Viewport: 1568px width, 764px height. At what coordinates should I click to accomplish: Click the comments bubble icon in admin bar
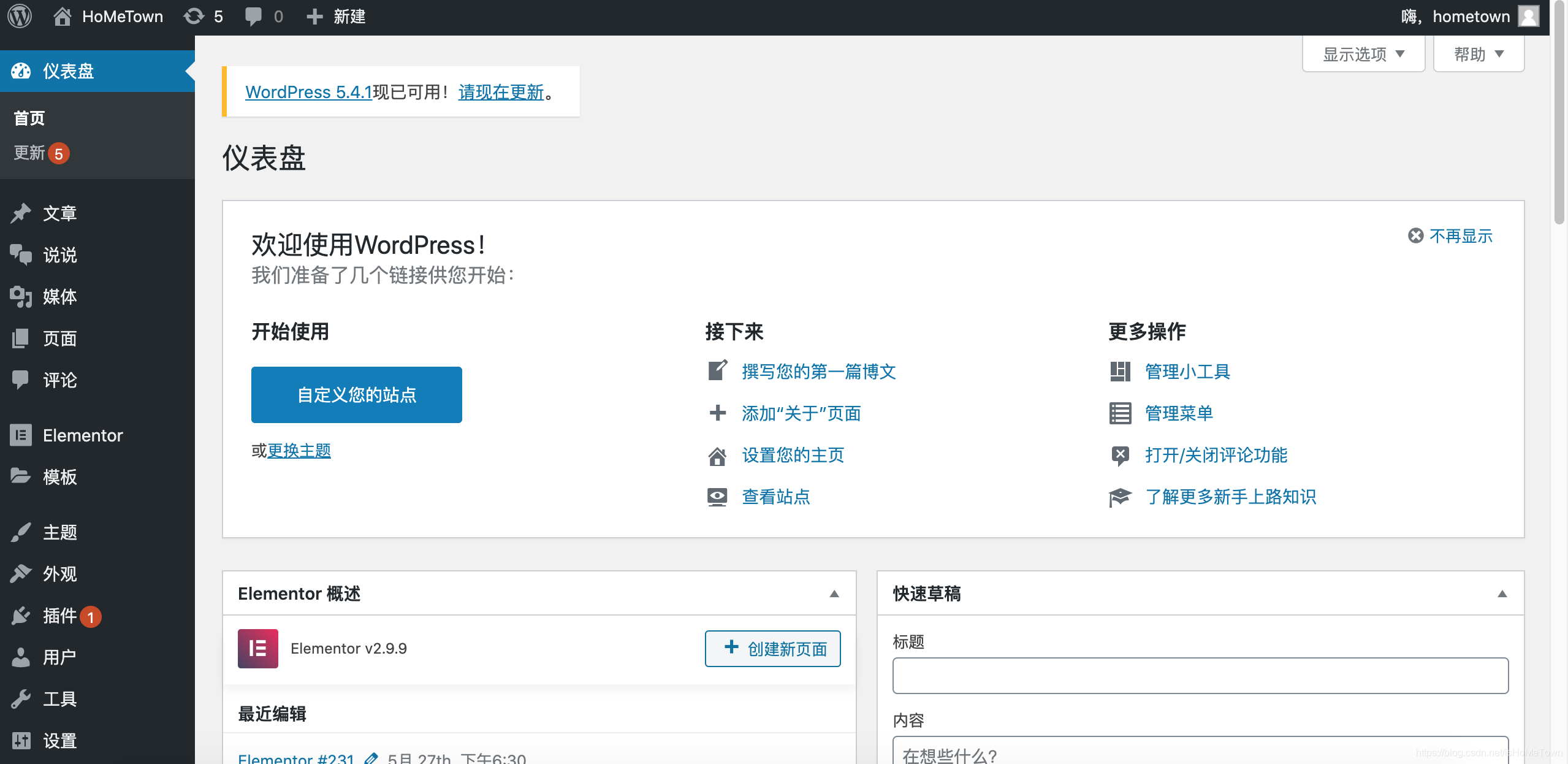(x=253, y=17)
